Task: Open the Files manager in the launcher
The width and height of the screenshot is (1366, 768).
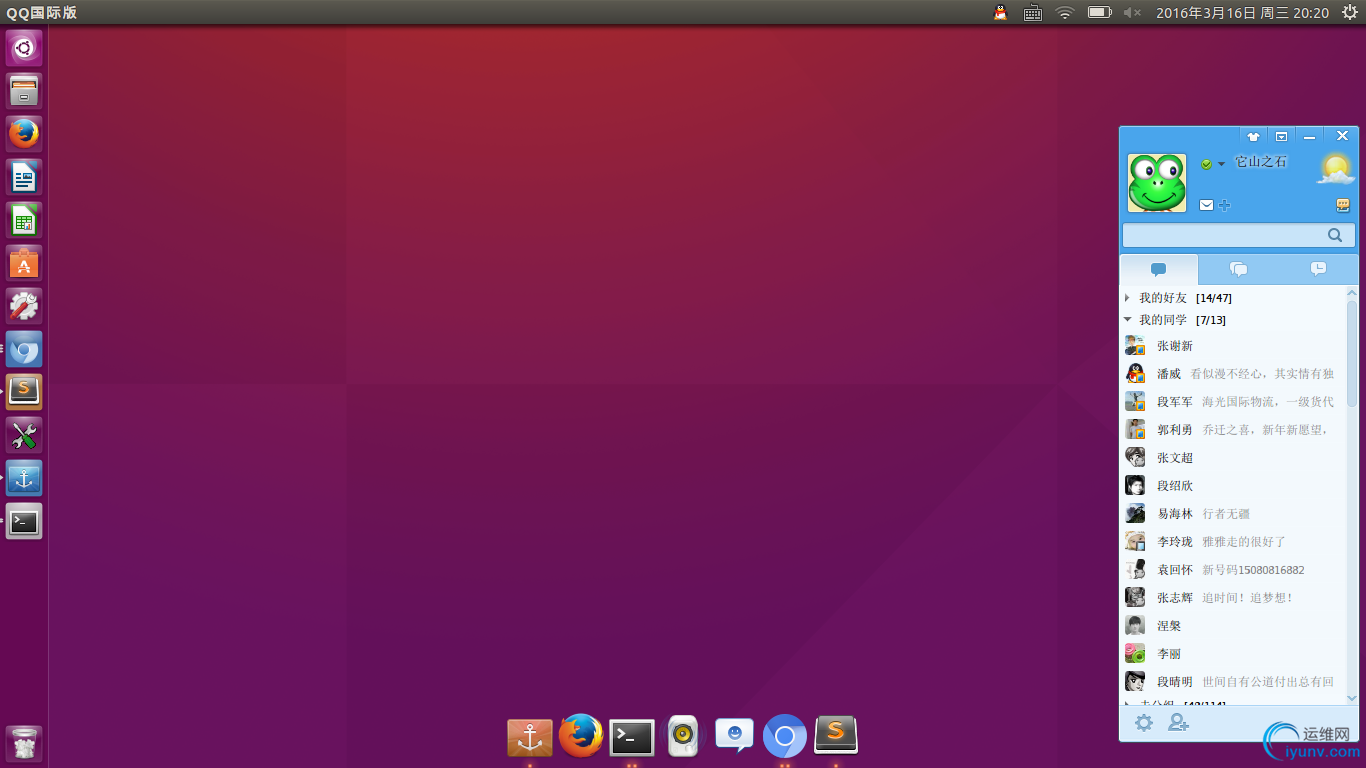Action: 24,91
